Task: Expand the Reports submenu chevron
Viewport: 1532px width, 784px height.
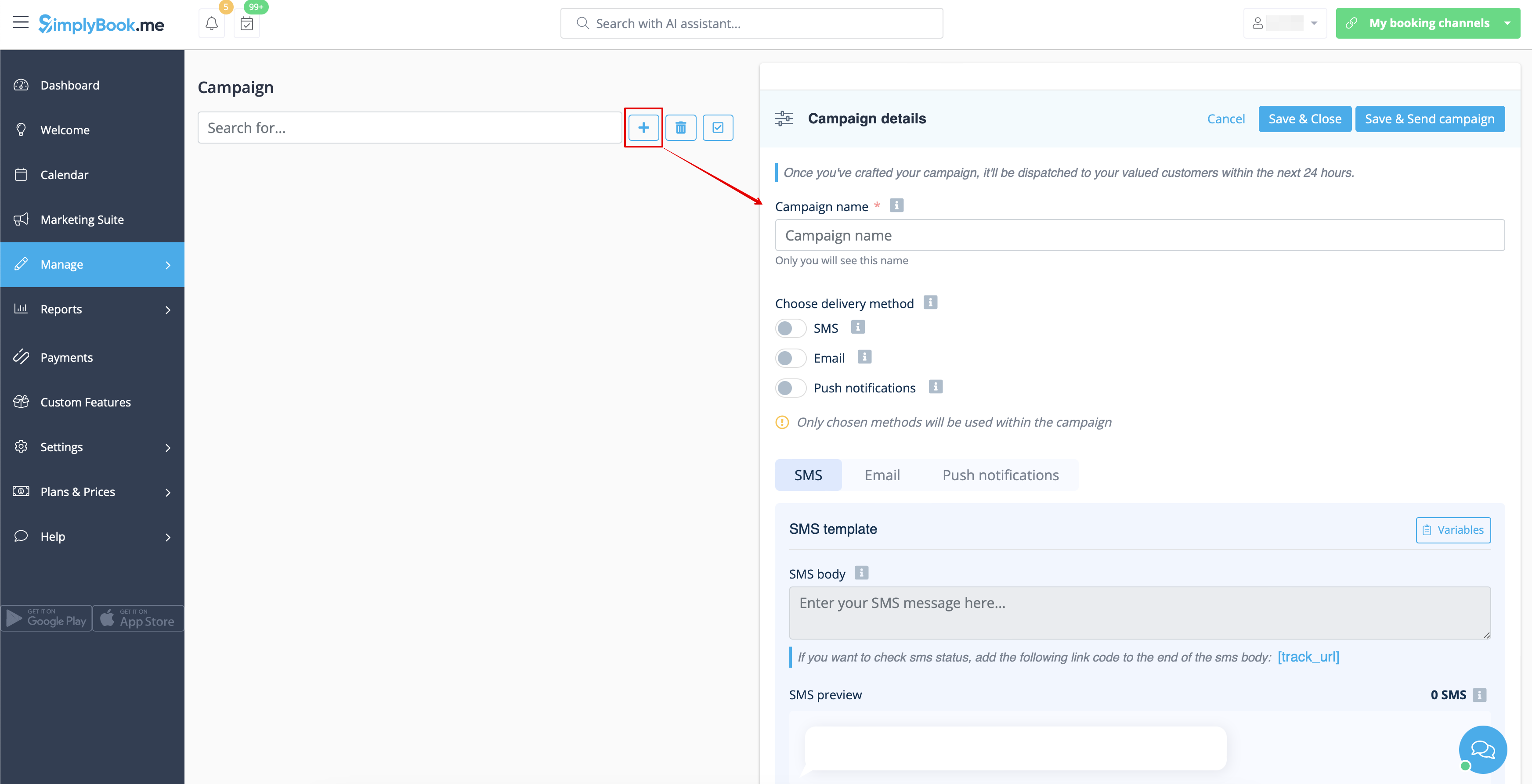Action: (x=168, y=309)
